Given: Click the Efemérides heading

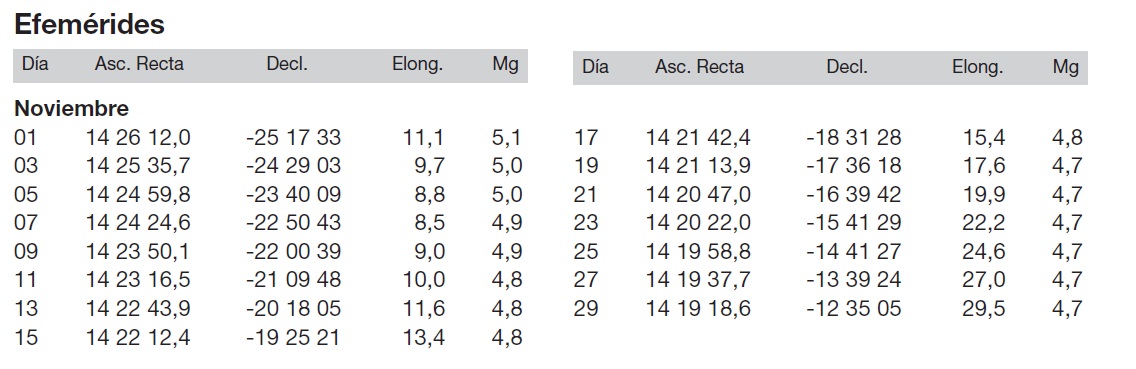Looking at the screenshot, I should pyautogui.click(x=89, y=25).
